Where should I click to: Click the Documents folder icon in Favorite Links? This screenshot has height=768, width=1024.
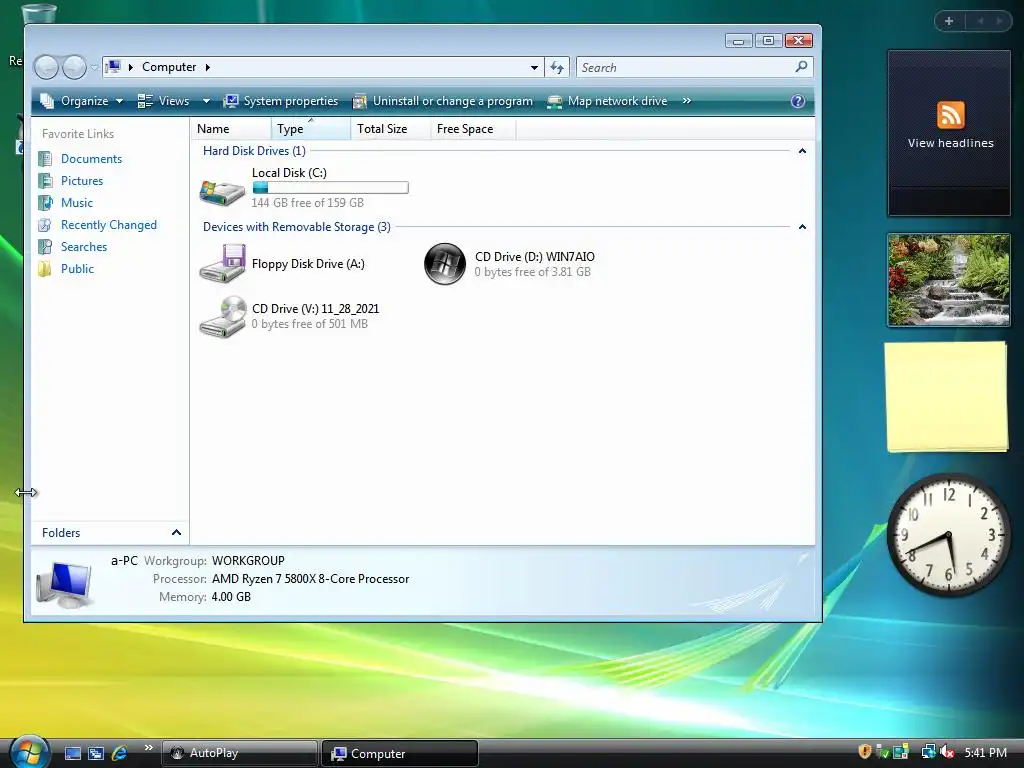pos(45,159)
